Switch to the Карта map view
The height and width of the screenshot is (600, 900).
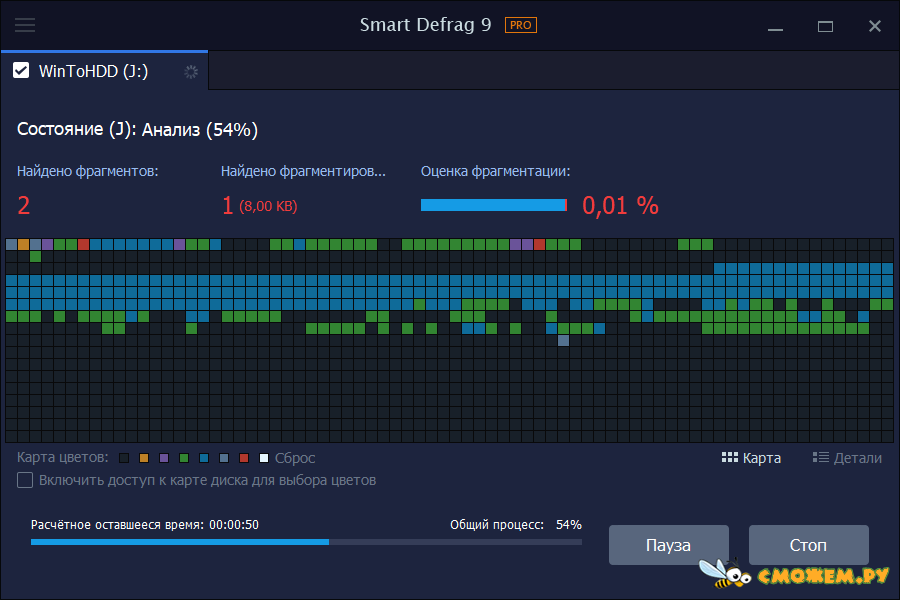pos(751,458)
